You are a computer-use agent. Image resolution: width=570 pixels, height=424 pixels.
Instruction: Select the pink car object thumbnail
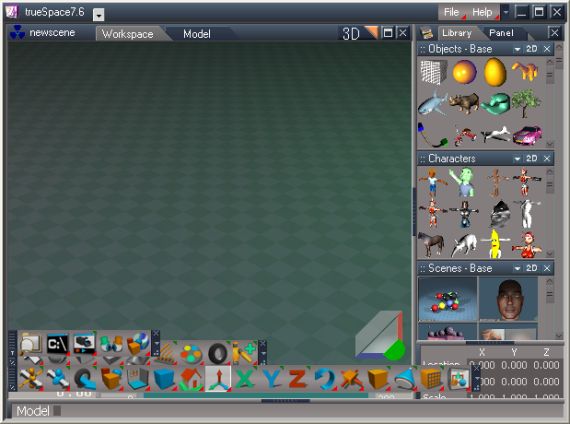pos(527,135)
